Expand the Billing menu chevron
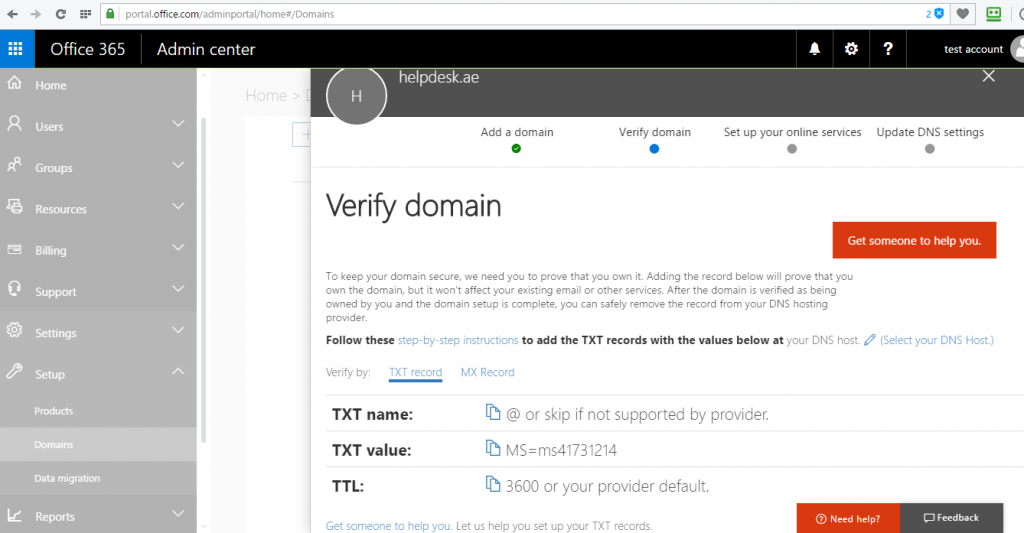The width and height of the screenshot is (1024, 533). coord(178,247)
